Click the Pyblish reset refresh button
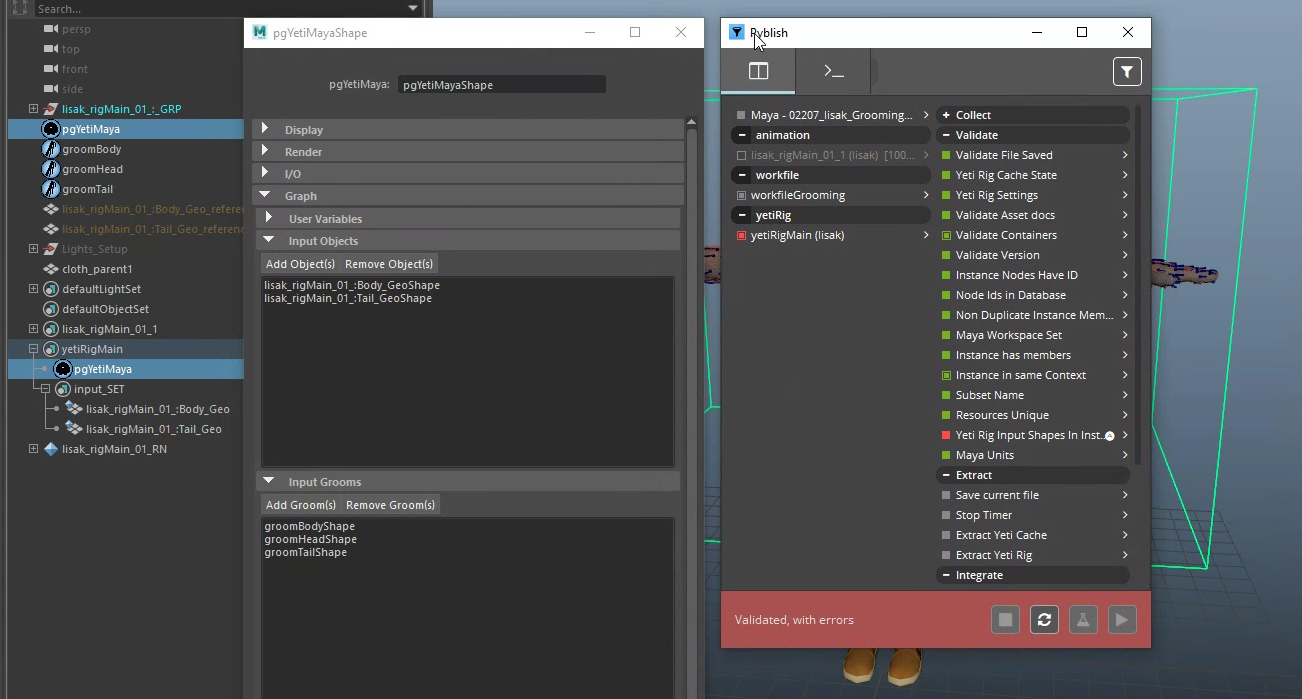 point(1044,620)
